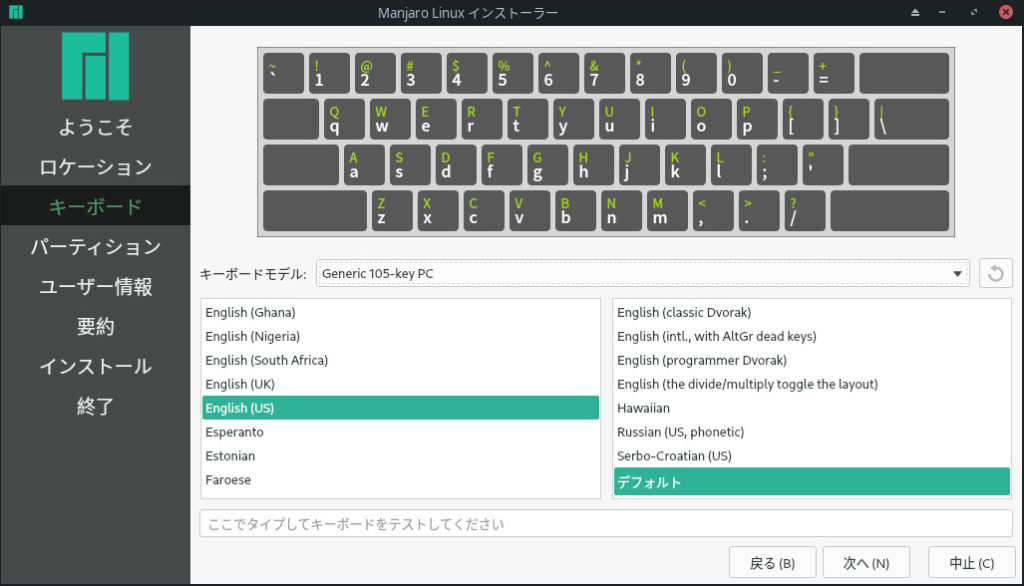Select the Hawaiian keyboard variant

pos(644,408)
